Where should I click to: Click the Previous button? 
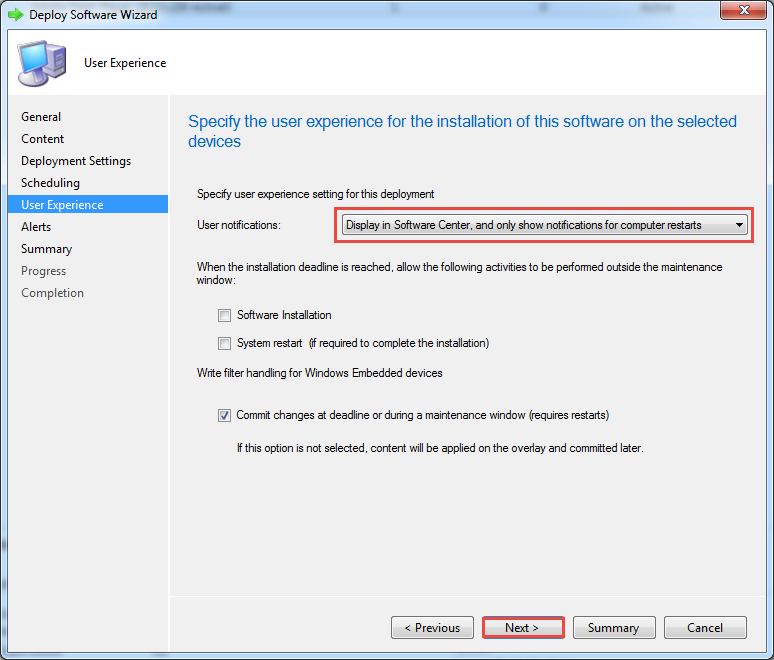click(432, 627)
